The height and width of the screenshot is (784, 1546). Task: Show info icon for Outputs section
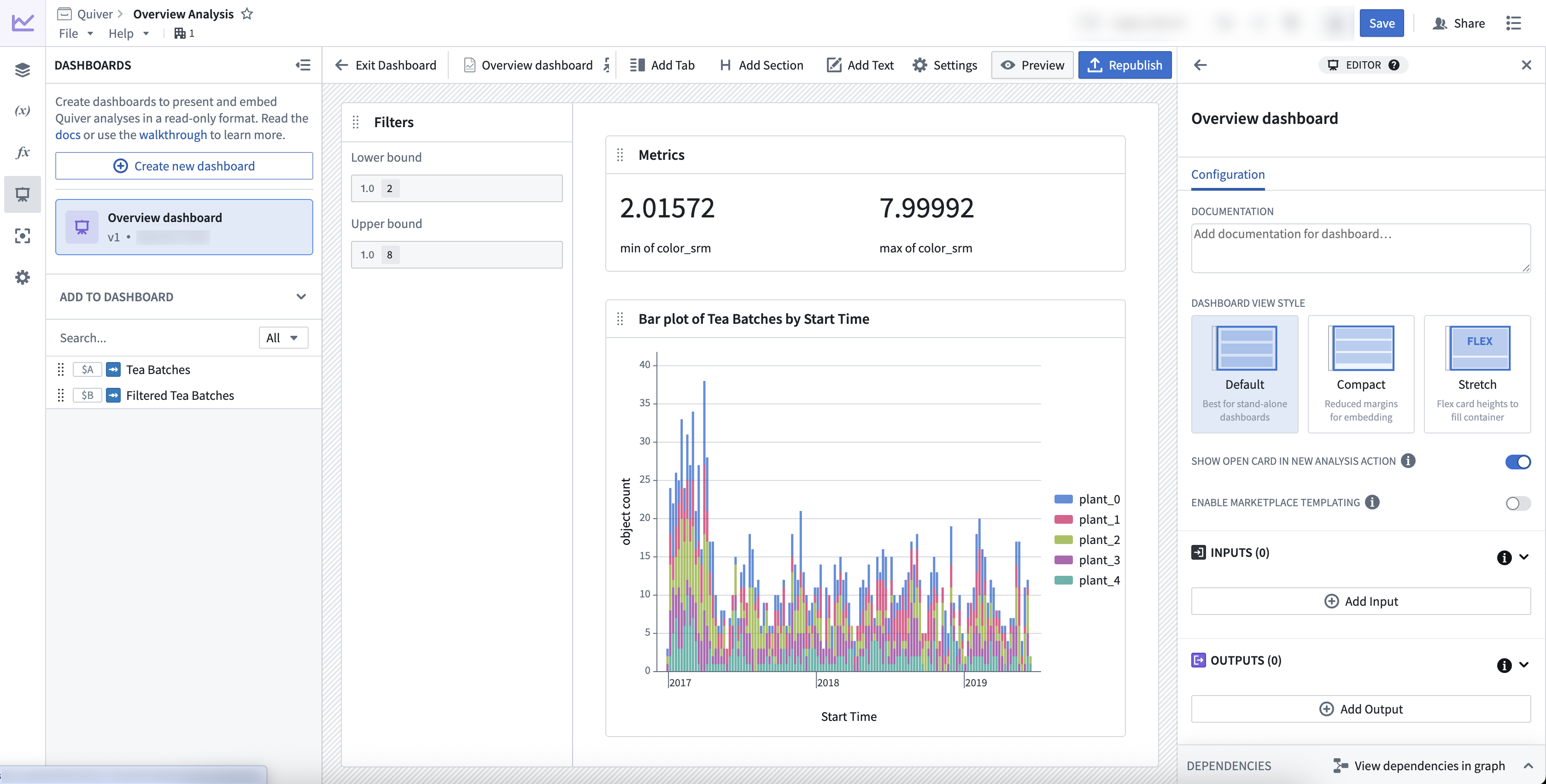click(x=1504, y=665)
